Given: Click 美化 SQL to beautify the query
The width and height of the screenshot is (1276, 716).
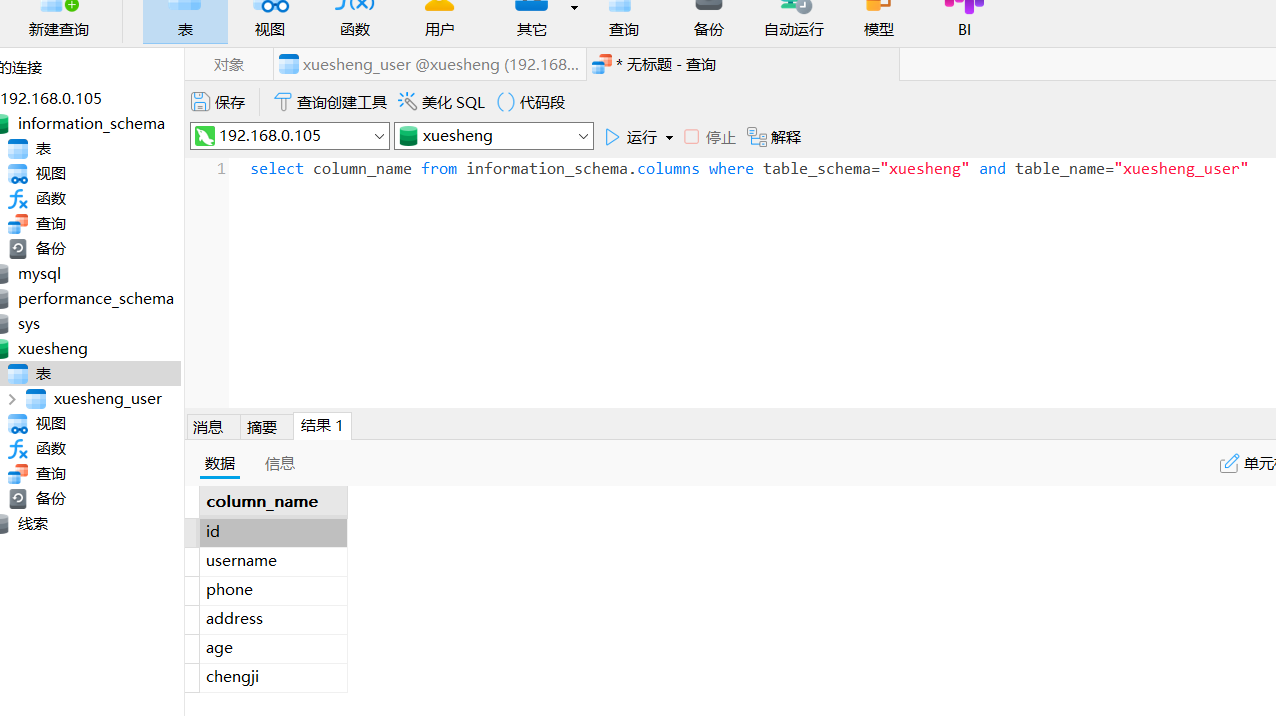Looking at the screenshot, I should coord(441,102).
